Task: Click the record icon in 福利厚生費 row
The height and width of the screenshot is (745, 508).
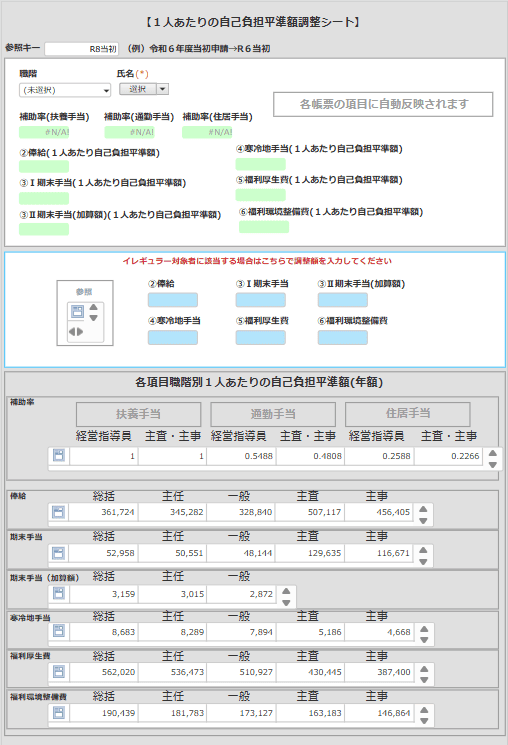Action: pos(59,671)
